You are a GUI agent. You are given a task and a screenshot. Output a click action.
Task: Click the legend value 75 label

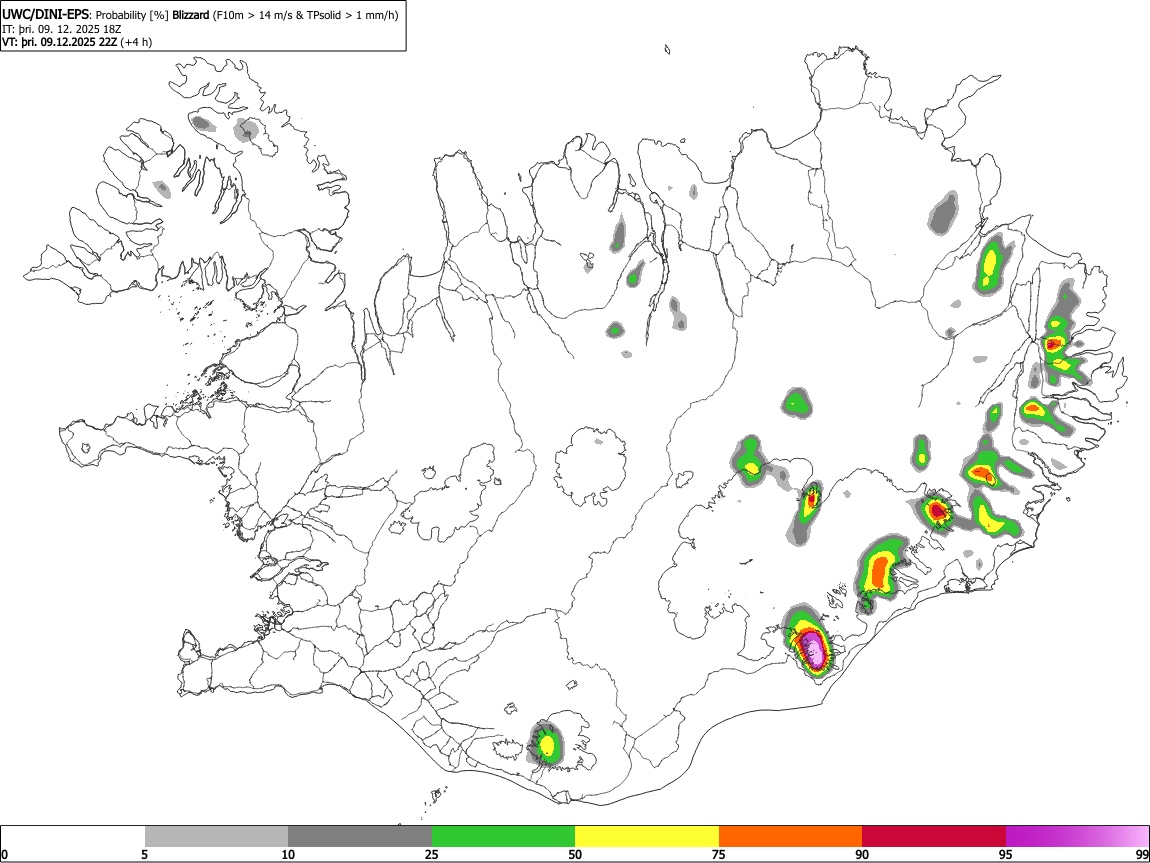pyautogui.click(x=719, y=854)
